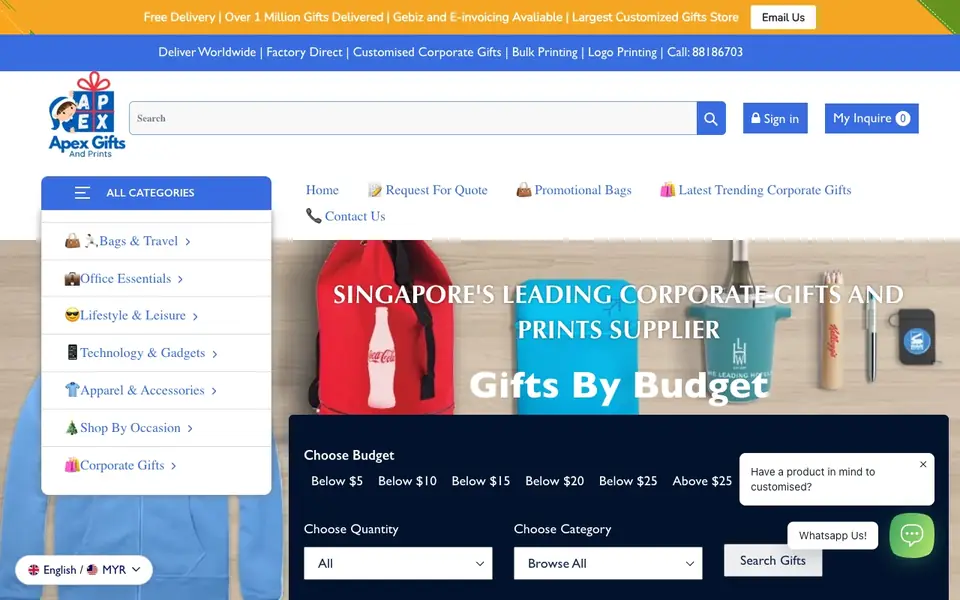960x600 pixels.
Task: Click the Email Us button
Action: coord(783,17)
